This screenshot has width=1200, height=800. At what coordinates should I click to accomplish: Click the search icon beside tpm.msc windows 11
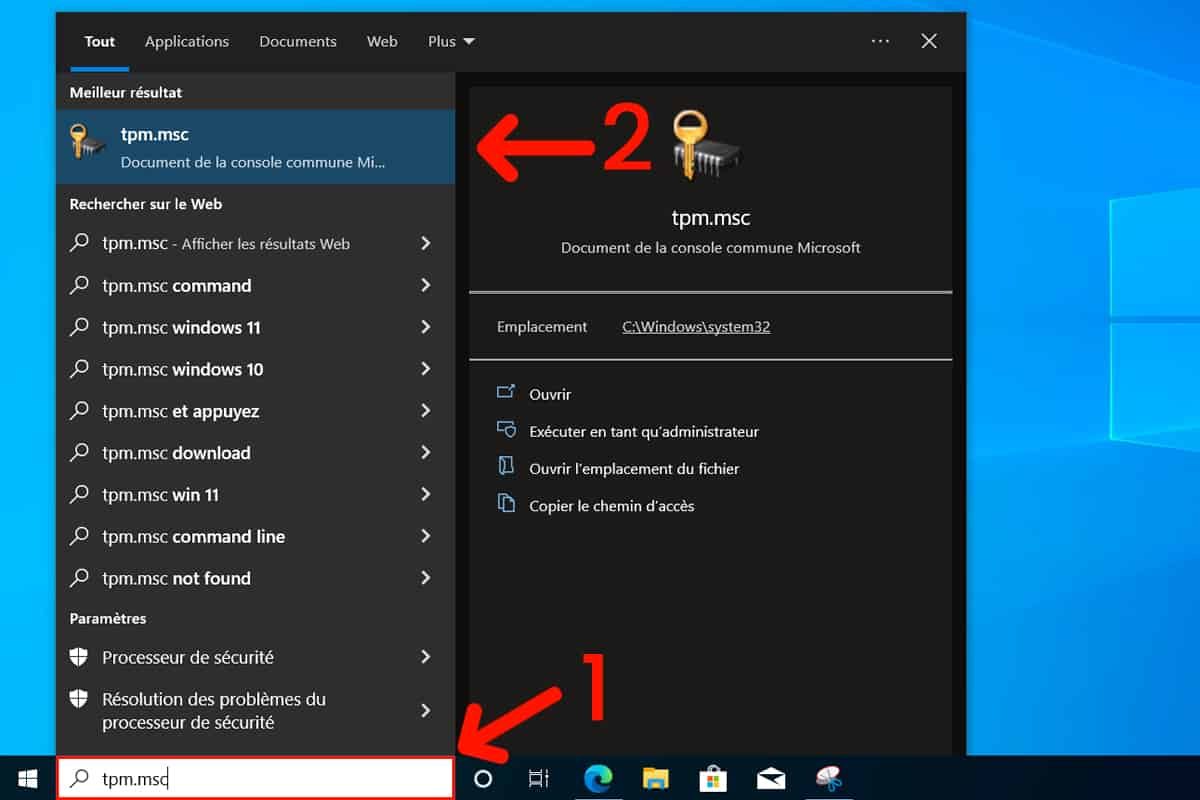click(79, 327)
